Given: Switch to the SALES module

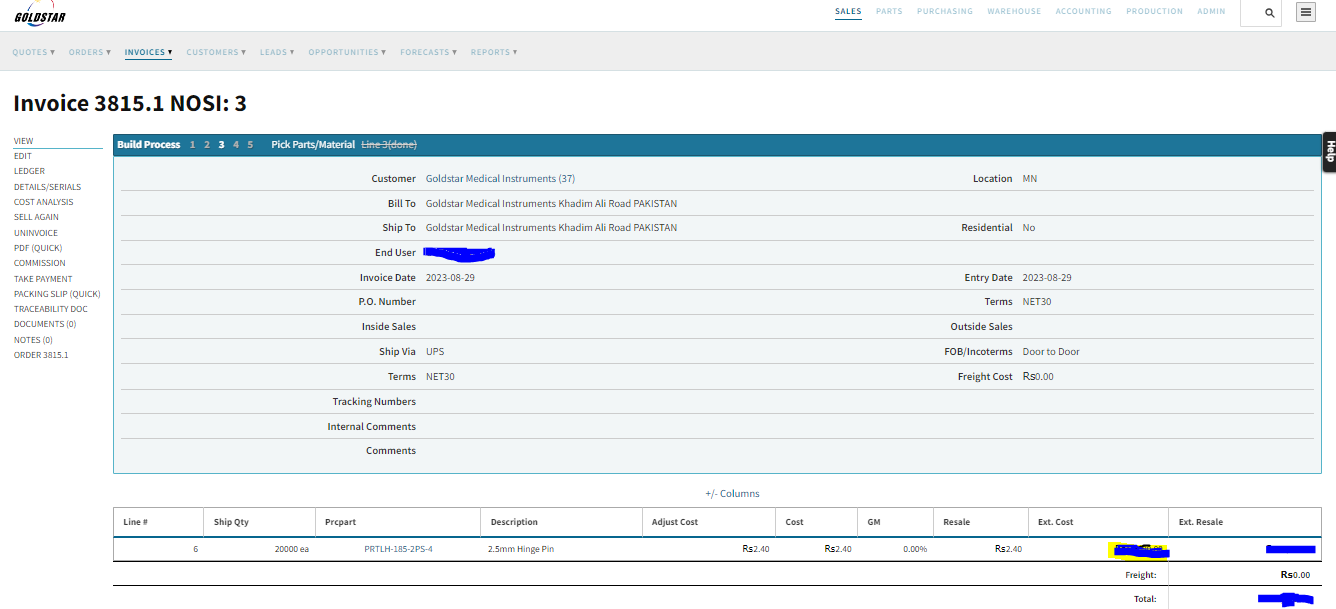Looking at the screenshot, I should click(x=848, y=12).
